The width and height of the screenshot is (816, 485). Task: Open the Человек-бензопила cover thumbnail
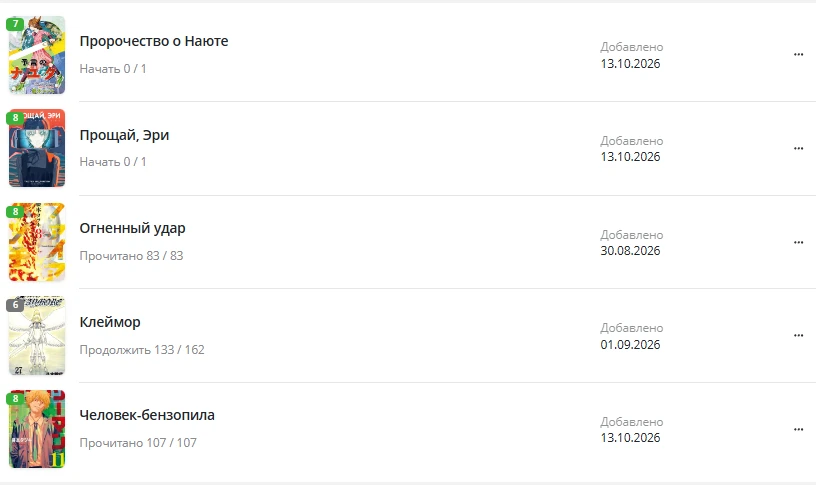click(37, 429)
